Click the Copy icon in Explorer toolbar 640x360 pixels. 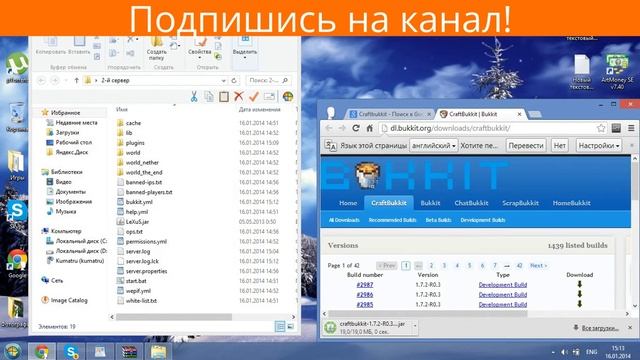pos(209,97)
